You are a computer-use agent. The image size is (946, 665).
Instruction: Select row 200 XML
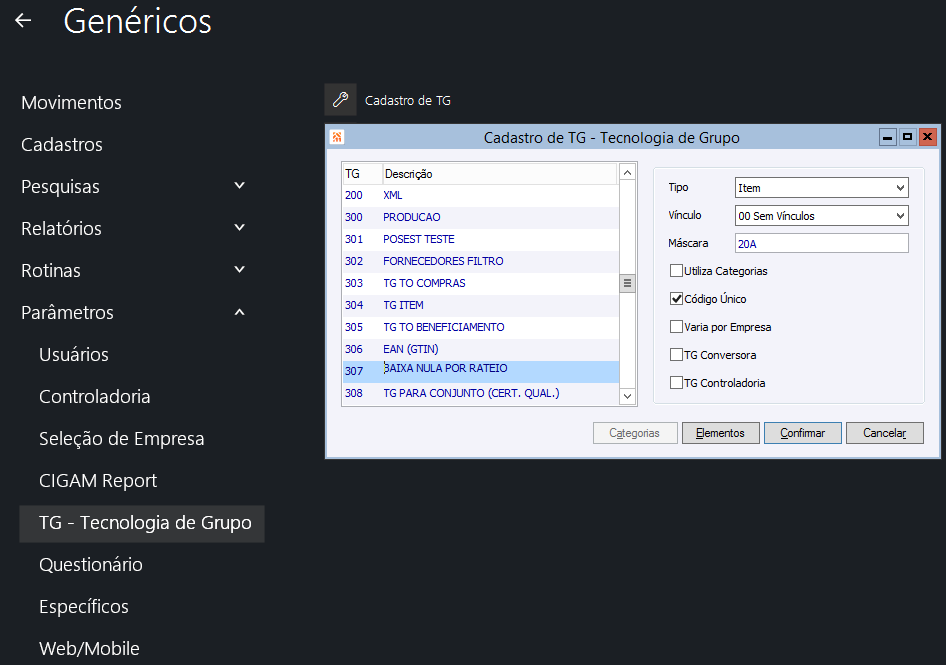point(480,196)
